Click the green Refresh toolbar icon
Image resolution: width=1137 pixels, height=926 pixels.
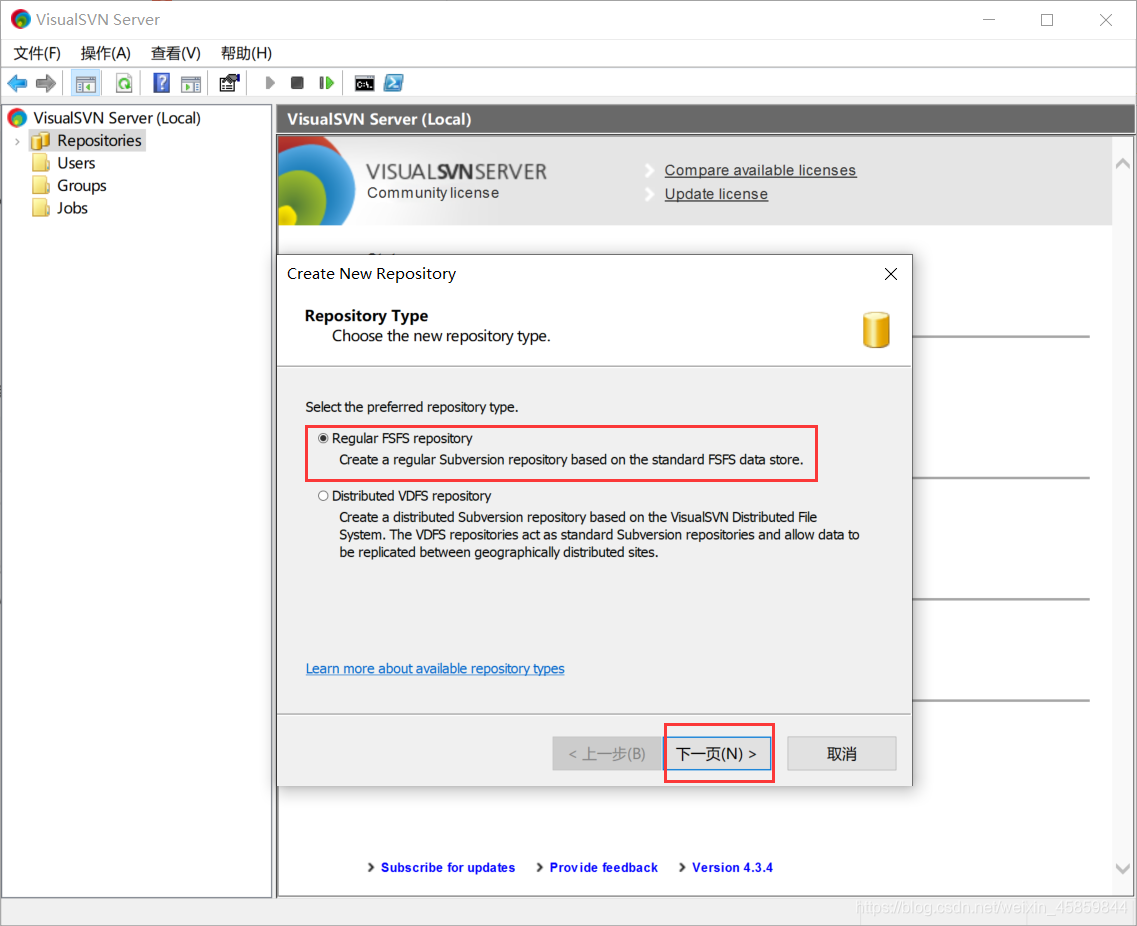tap(124, 83)
